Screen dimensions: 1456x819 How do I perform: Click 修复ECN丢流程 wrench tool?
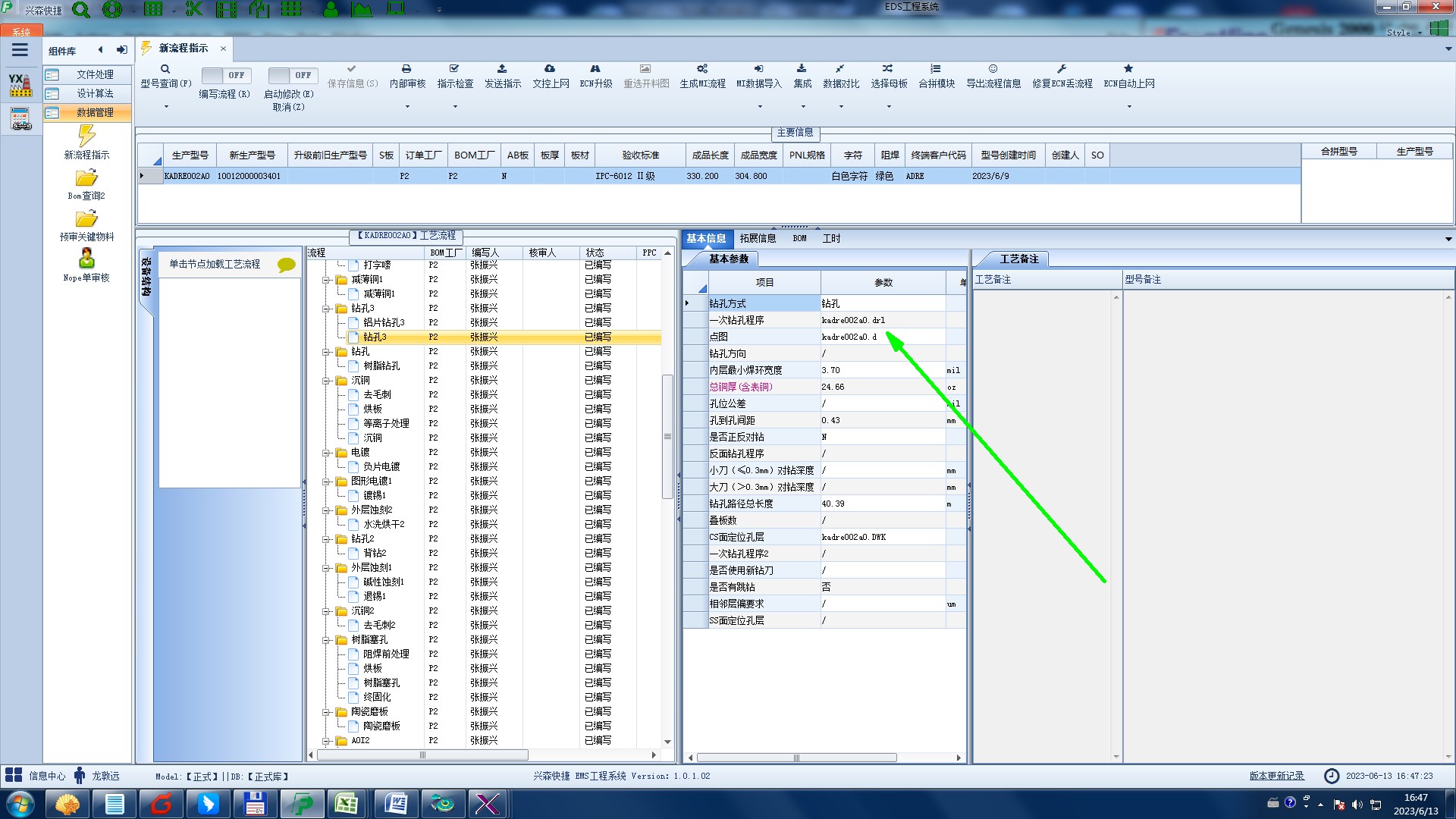tap(1062, 76)
